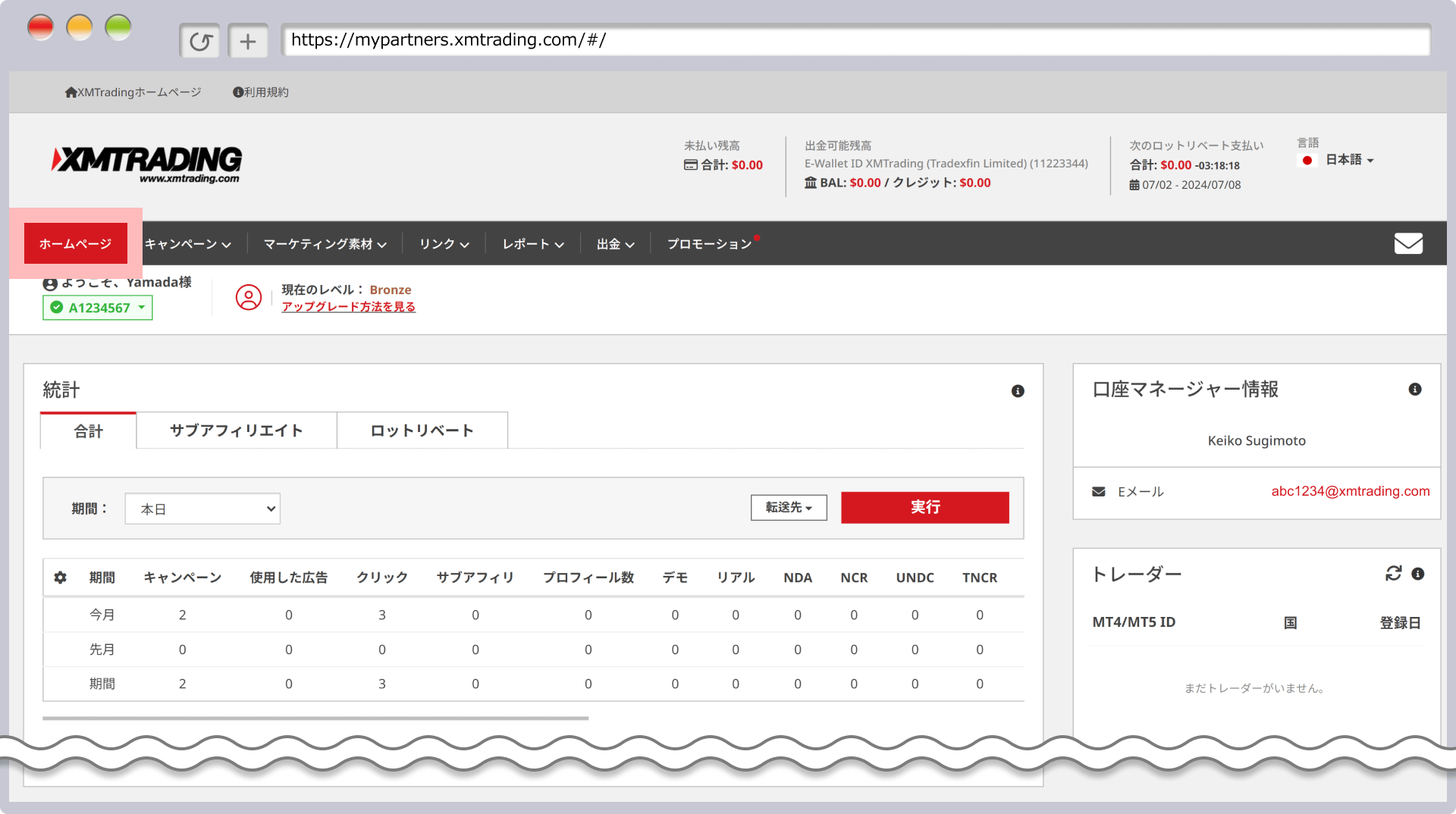Screen dimensions: 1456x814
Task: Click the 未払い残高 card icon
Action: click(691, 165)
